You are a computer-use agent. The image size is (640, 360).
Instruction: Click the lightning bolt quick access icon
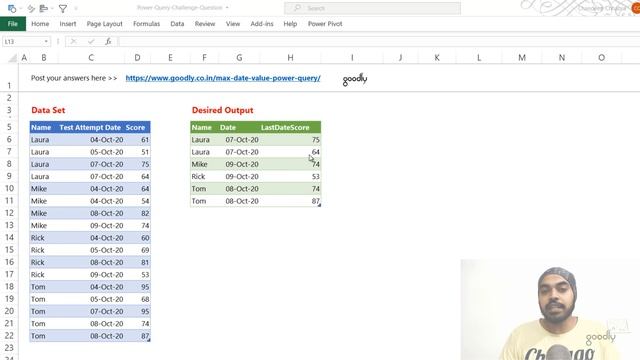pyautogui.click(x=31, y=8)
